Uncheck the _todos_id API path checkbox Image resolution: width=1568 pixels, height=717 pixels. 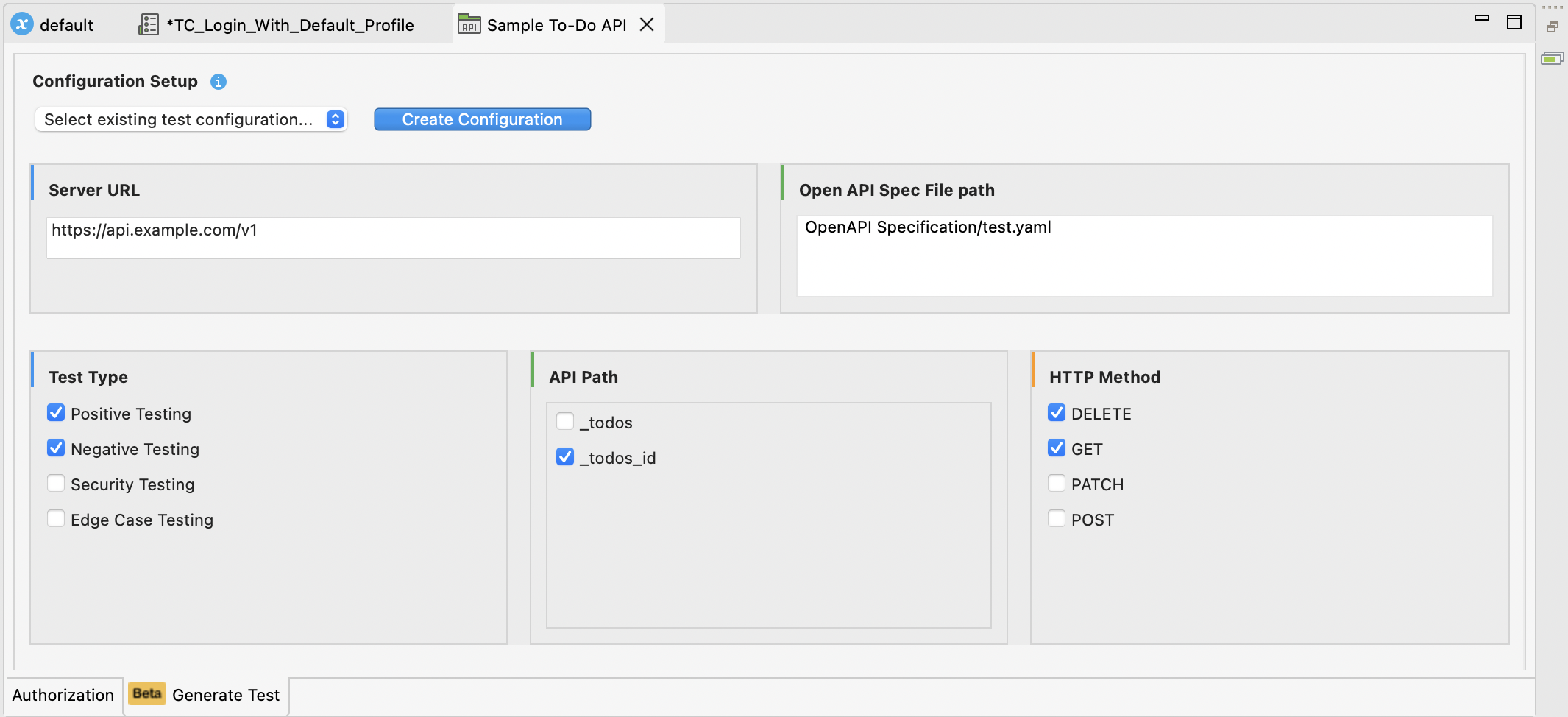[565, 457]
